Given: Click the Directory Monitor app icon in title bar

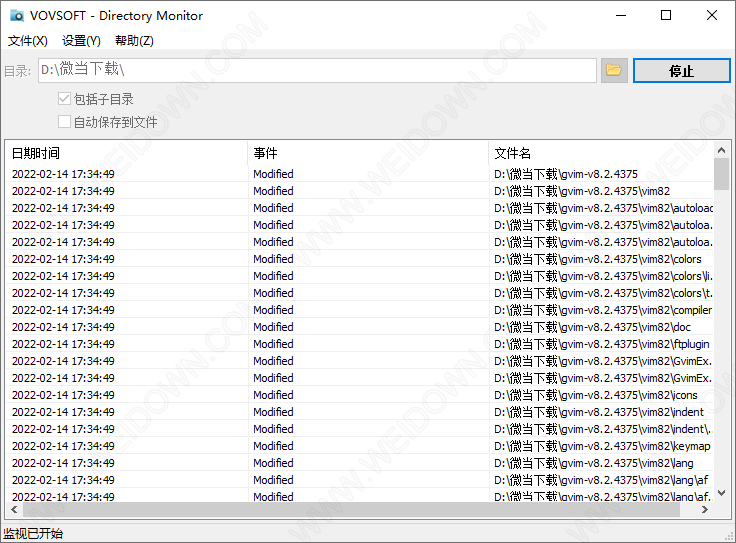Looking at the screenshot, I should (x=17, y=15).
